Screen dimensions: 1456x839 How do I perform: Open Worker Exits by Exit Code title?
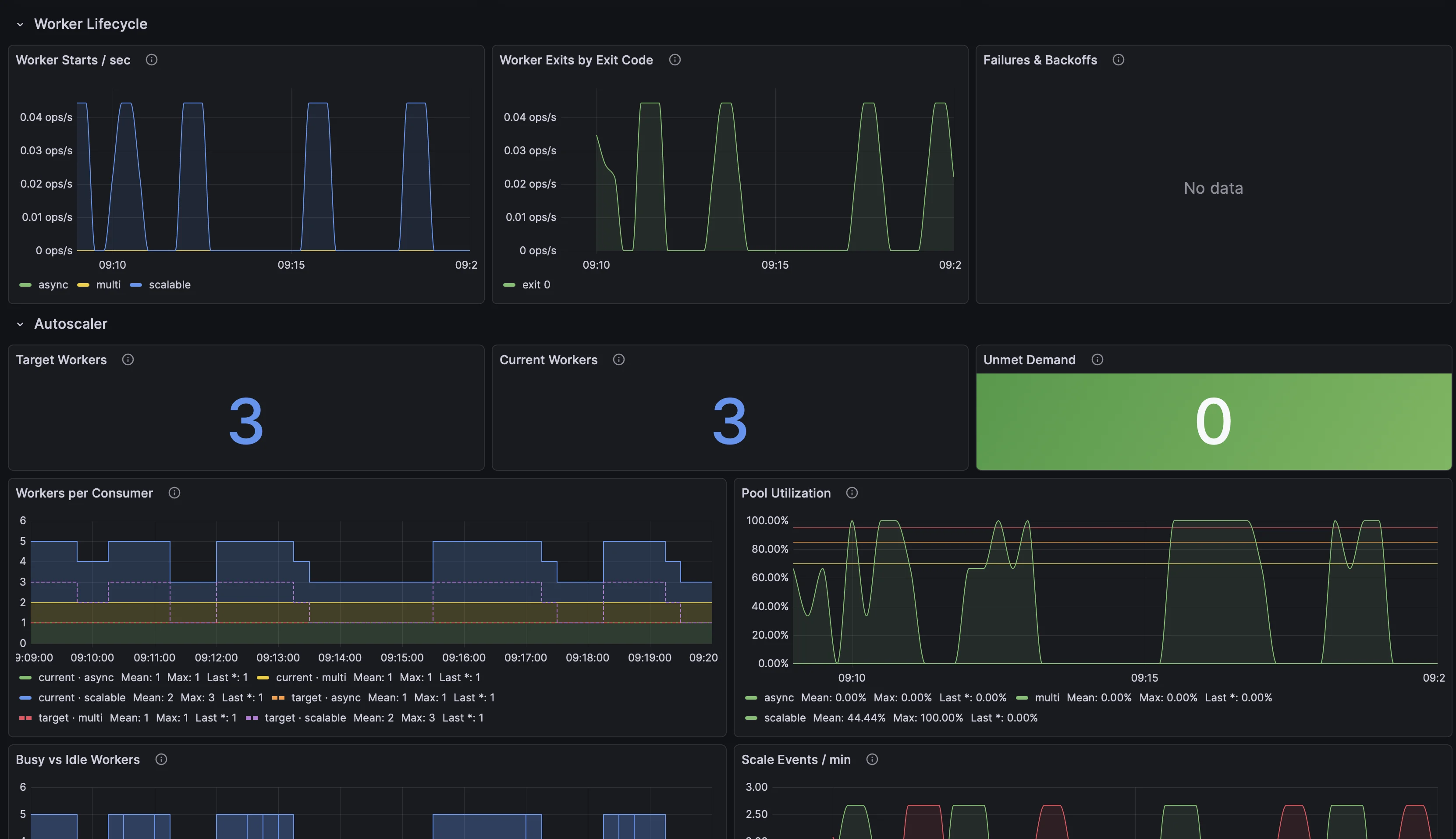click(576, 60)
